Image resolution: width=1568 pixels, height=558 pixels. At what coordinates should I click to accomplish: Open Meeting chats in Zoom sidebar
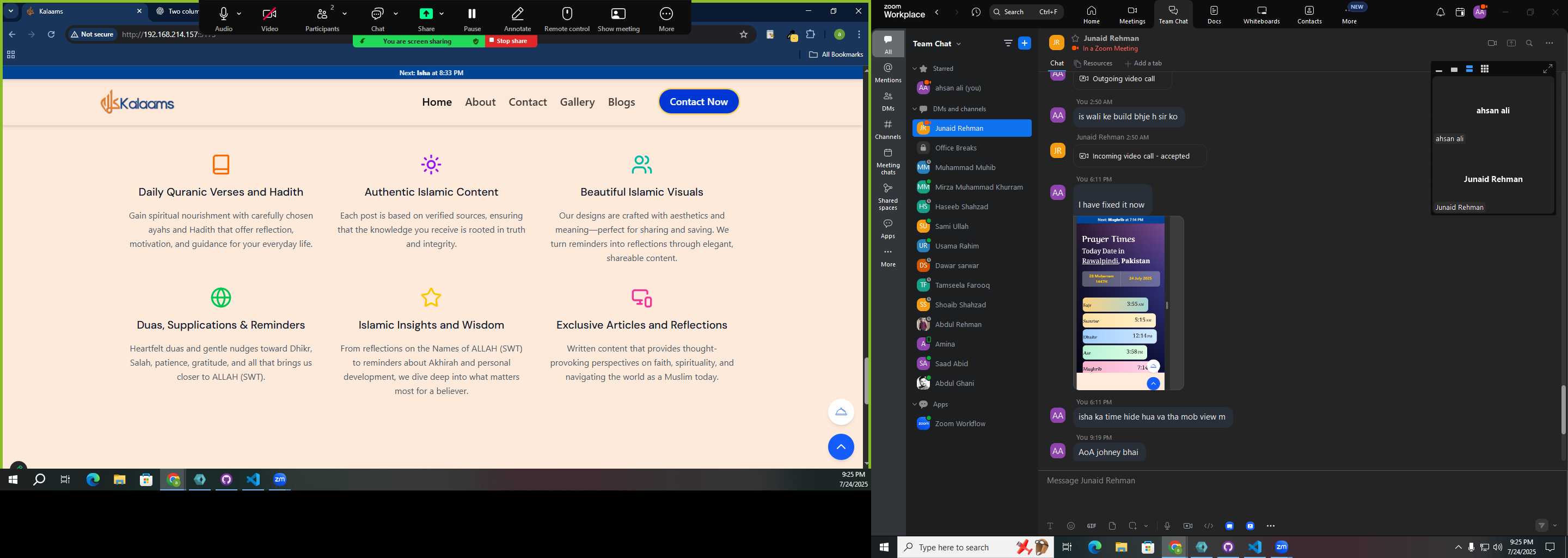click(x=888, y=161)
